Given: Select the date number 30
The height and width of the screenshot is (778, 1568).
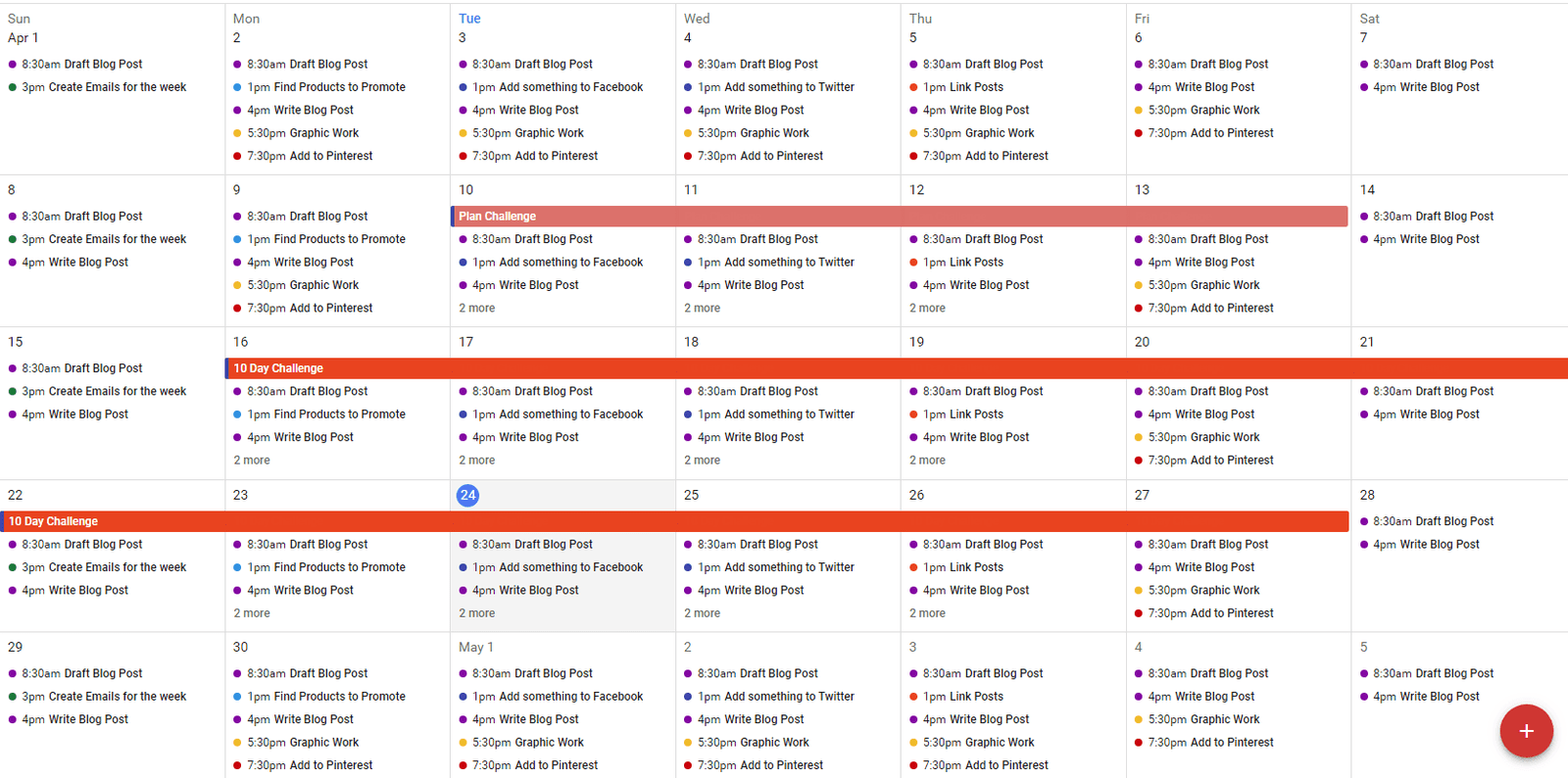Looking at the screenshot, I should point(240,647).
